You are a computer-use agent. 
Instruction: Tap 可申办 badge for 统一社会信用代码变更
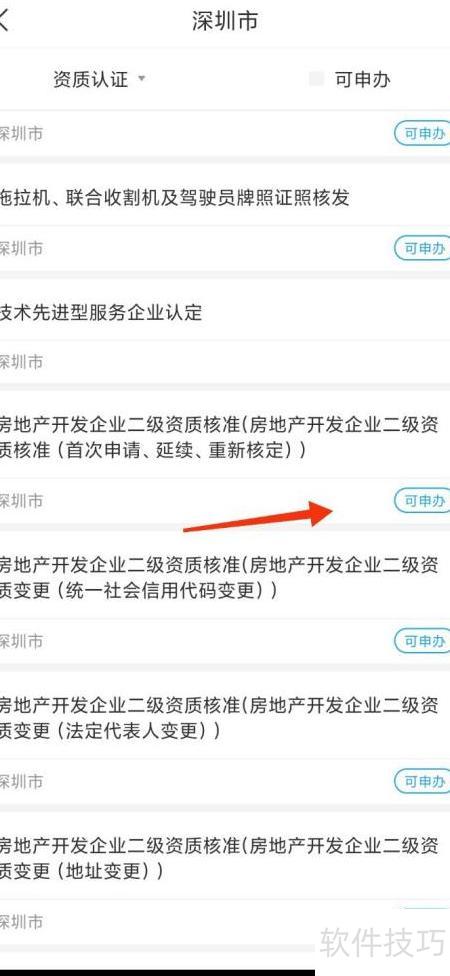pos(423,640)
